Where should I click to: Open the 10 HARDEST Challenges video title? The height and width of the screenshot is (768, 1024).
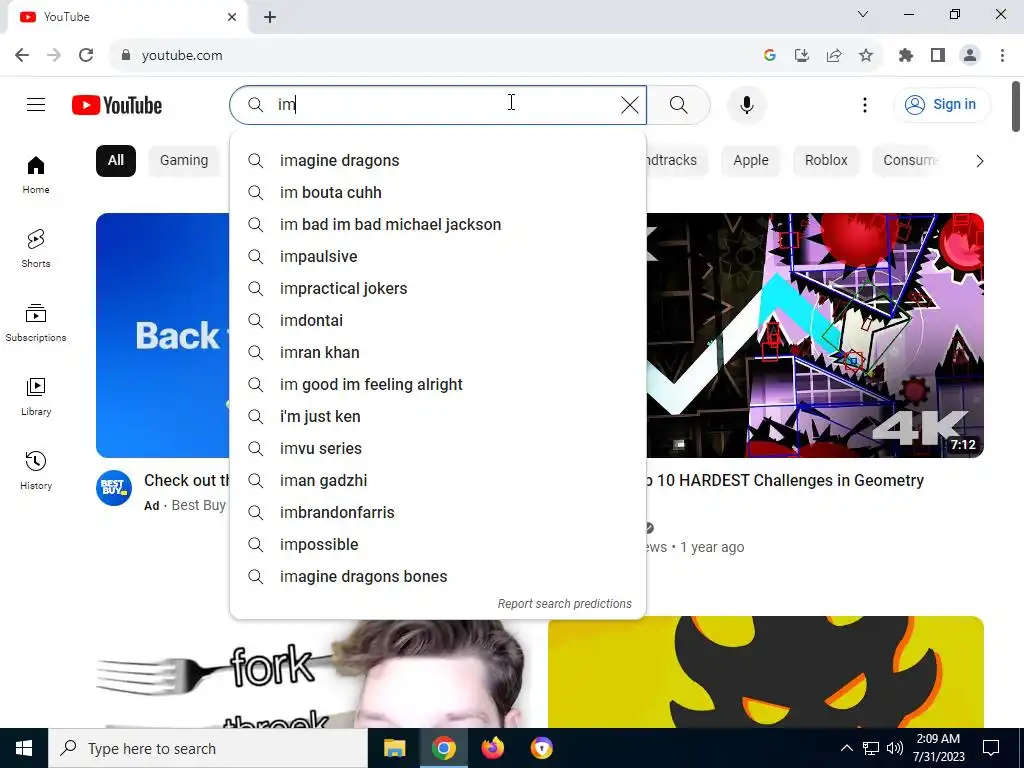(784, 481)
